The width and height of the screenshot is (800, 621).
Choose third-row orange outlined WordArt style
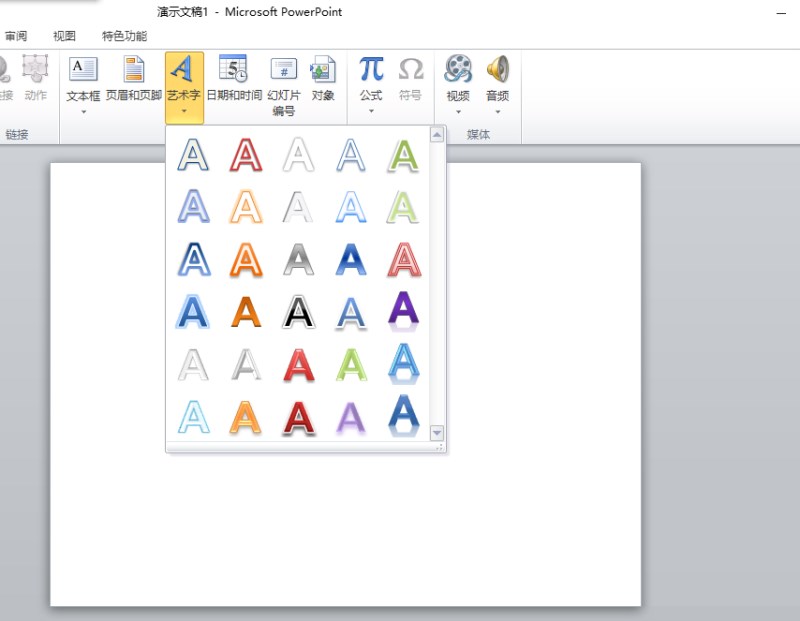coord(246,259)
